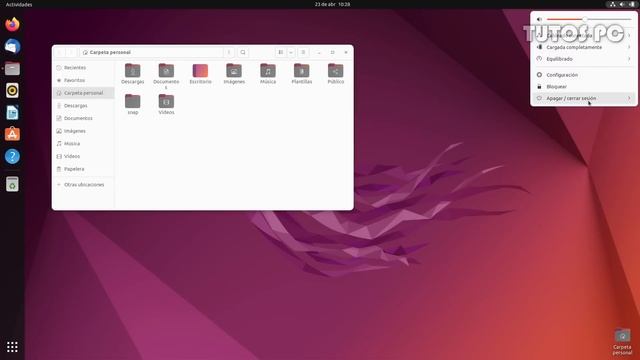Expand the Cargada completamente battery row
This screenshot has height=360, width=640.
click(x=584, y=47)
